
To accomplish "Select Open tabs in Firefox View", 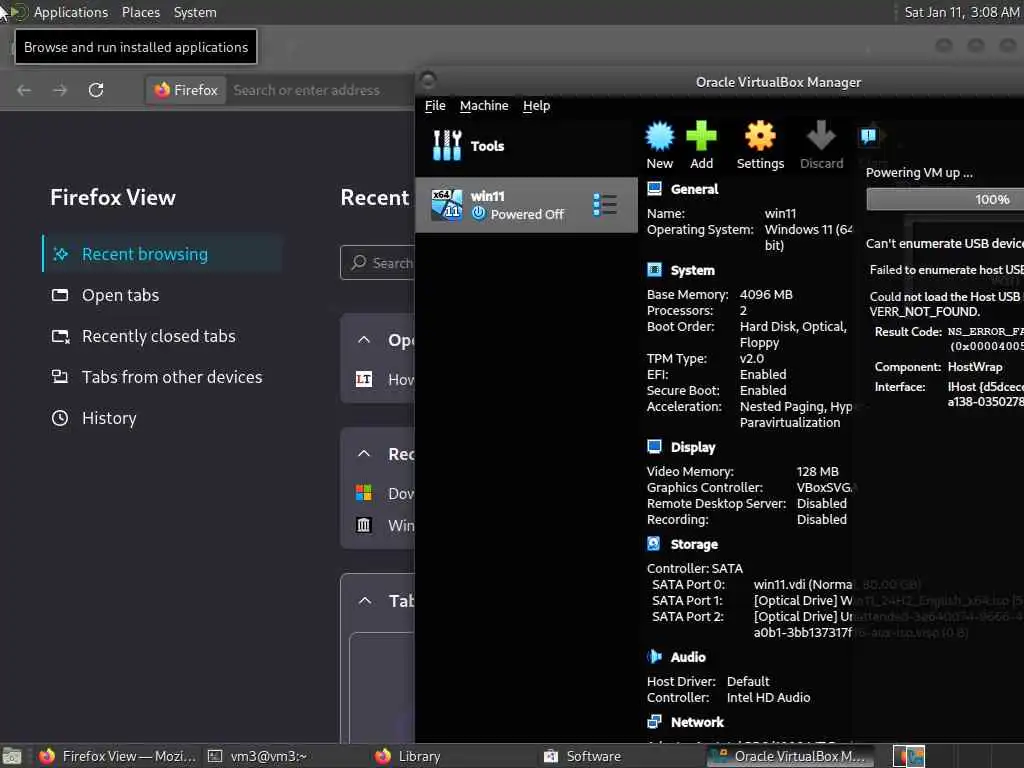I will [x=163, y=295].
